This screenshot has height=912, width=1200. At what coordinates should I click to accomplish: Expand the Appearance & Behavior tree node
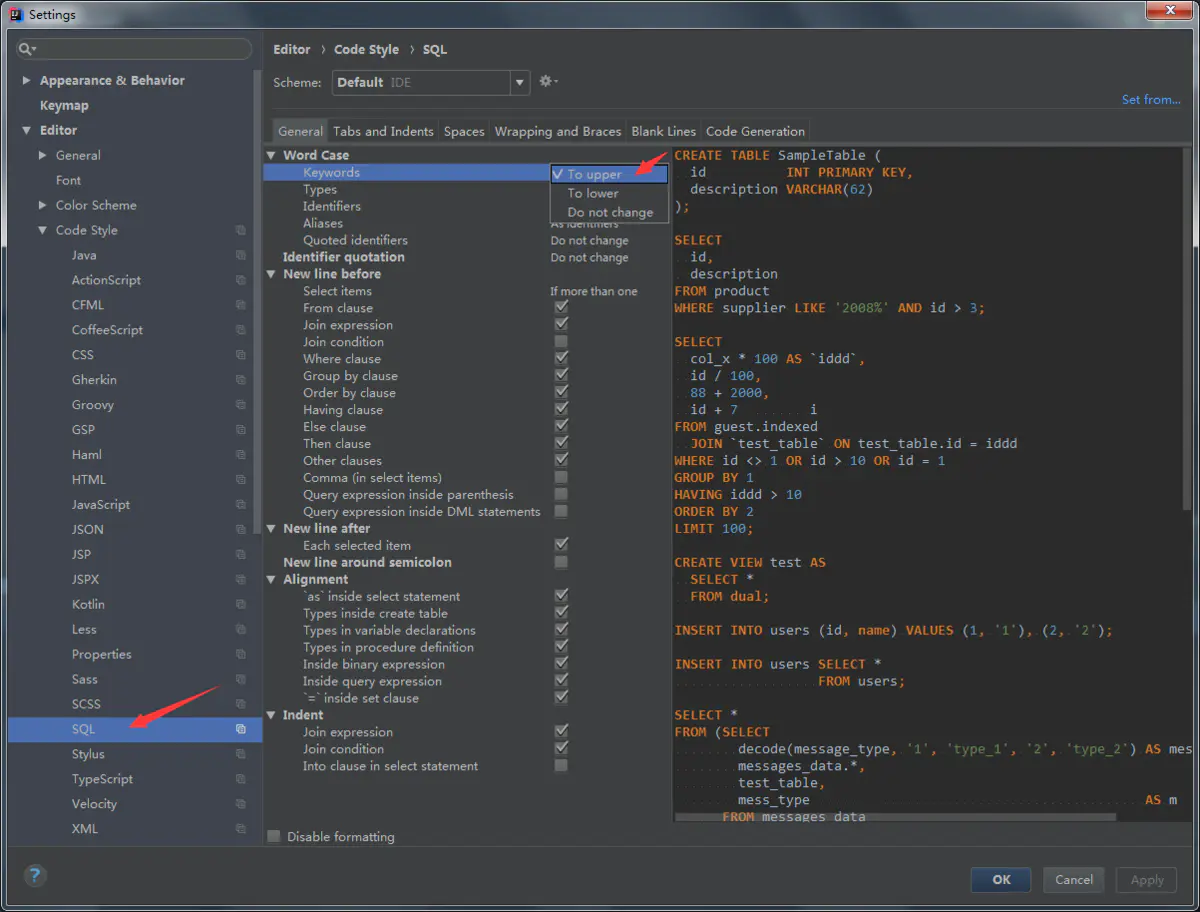[26, 80]
